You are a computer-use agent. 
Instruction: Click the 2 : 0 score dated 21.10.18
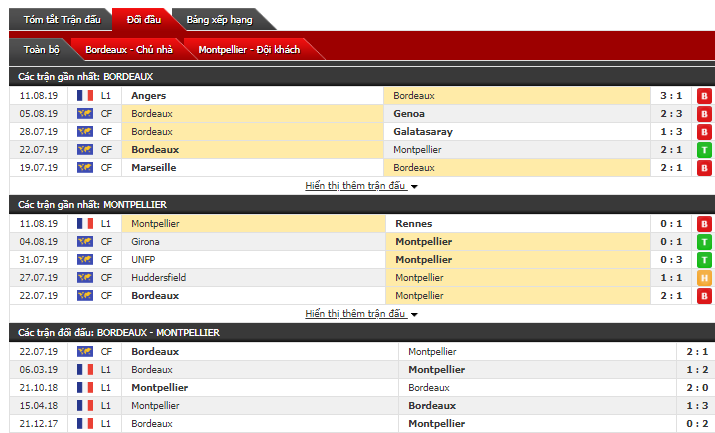click(x=697, y=388)
